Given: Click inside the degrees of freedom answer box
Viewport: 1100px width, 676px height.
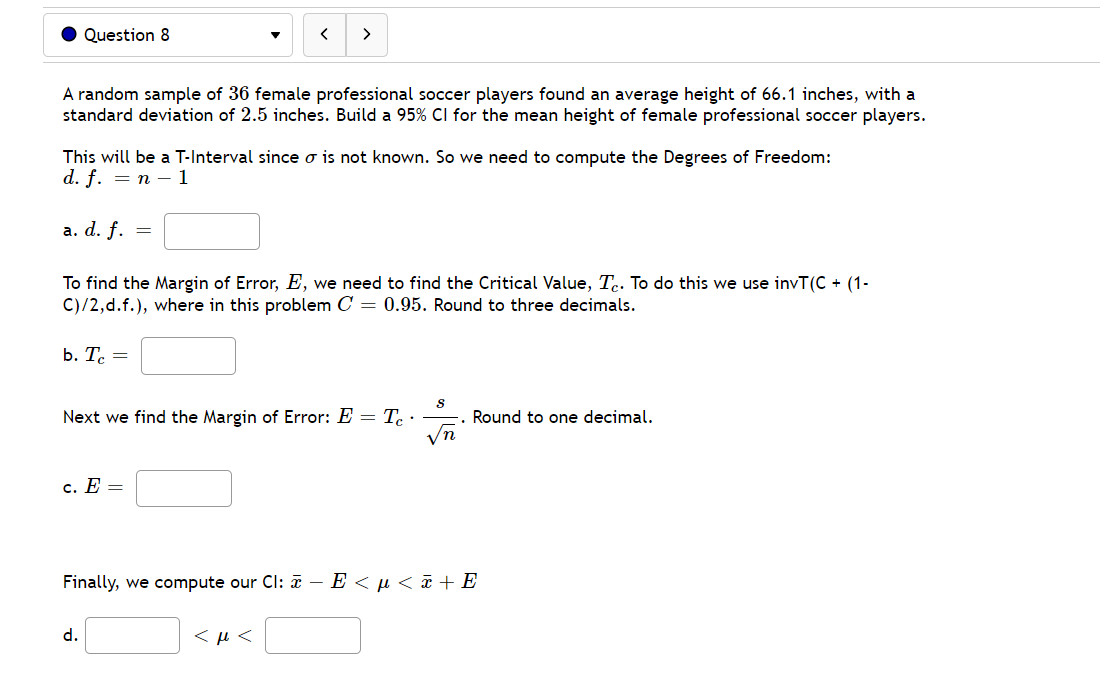Looking at the screenshot, I should [x=211, y=231].
